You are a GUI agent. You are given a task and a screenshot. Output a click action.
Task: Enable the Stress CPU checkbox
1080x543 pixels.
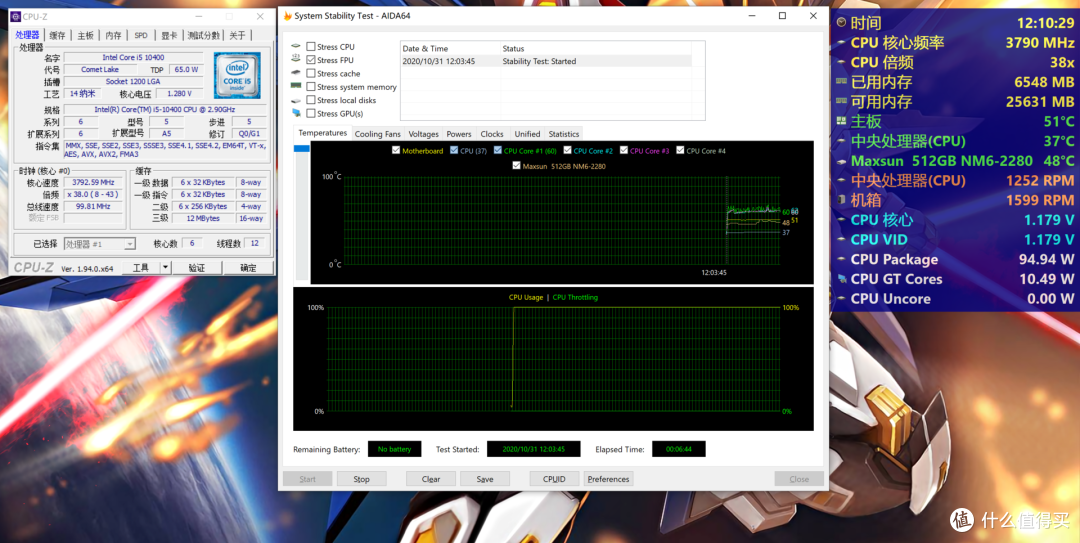[311, 46]
